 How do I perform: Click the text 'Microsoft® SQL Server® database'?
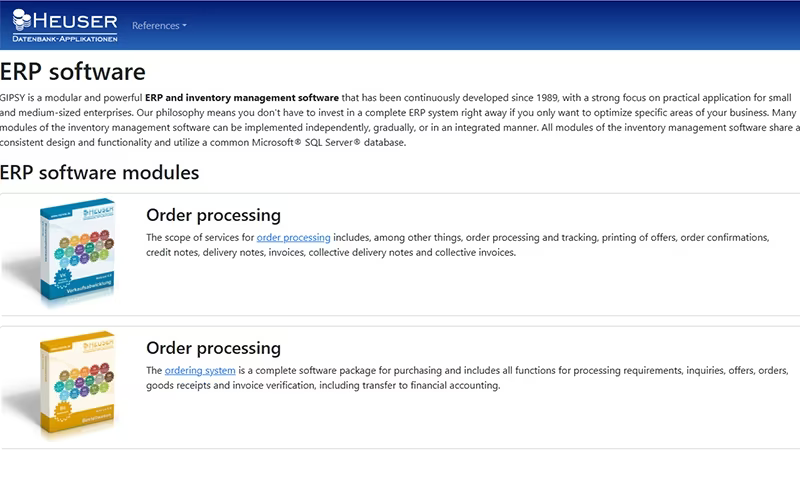coord(329,142)
